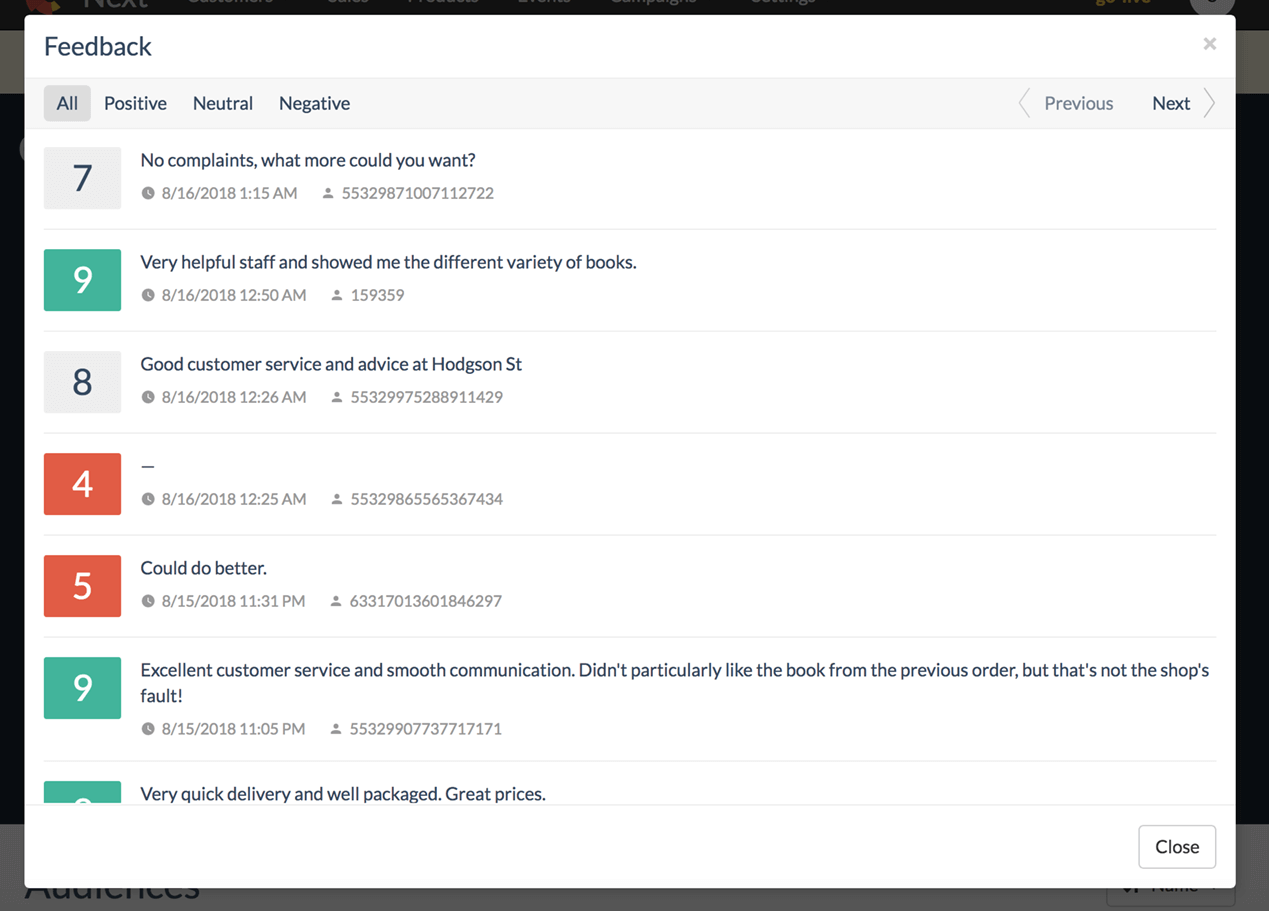Viewport: 1269px width, 911px height.
Task: Click person icon beside 63317013601846297
Action: click(336, 601)
